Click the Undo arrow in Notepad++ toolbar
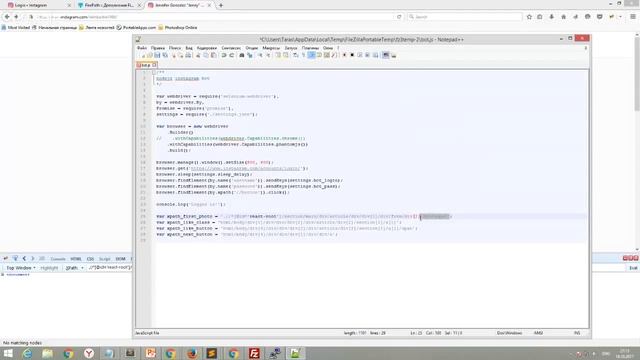Image resolution: width=640 pixels, height=360 pixels. (x=224, y=55)
